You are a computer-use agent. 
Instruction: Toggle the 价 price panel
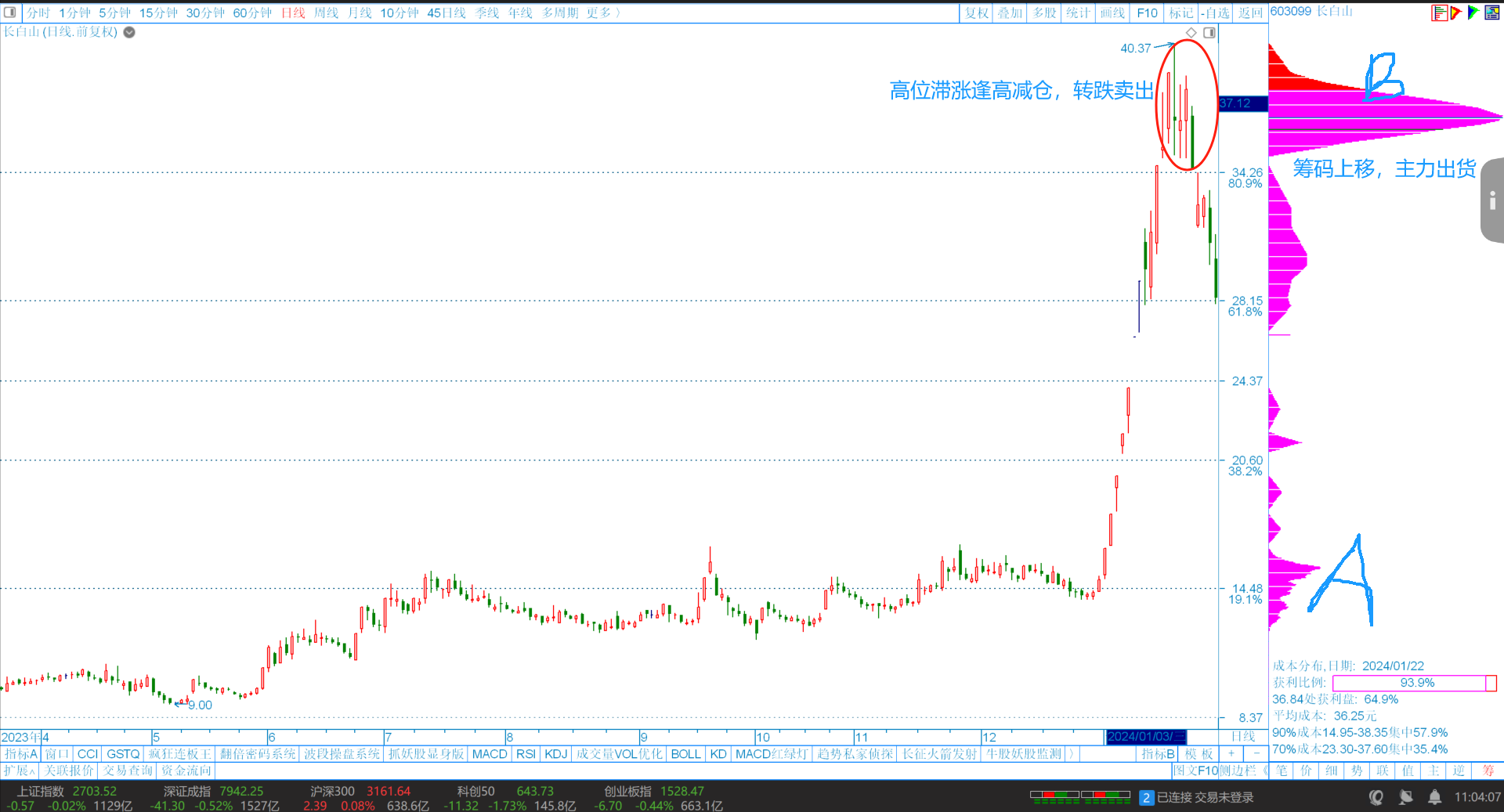coord(1307,770)
